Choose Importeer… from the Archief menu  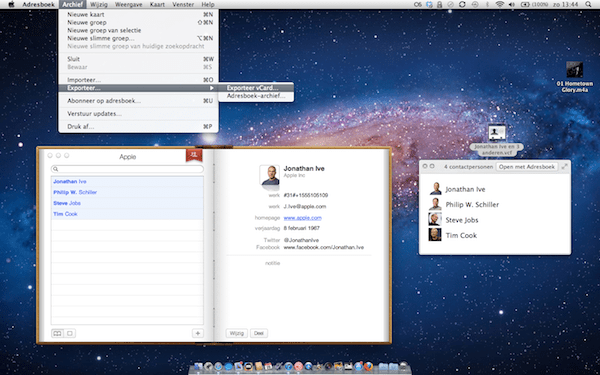pyautogui.click(x=139, y=80)
